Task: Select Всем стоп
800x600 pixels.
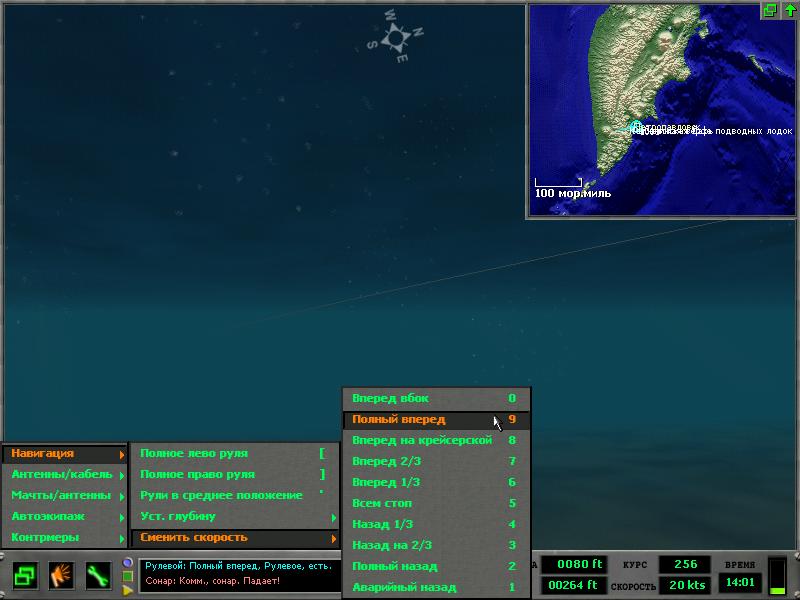Action: pos(436,503)
